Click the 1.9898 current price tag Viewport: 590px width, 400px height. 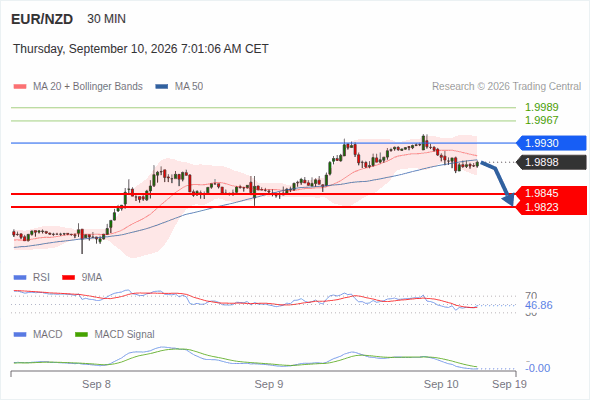(551, 162)
